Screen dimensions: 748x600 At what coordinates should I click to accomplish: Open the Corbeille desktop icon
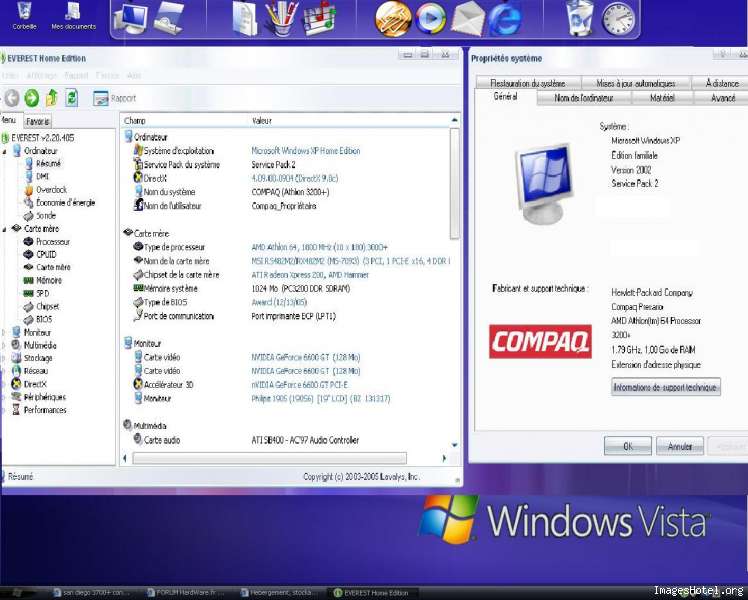tap(24, 14)
